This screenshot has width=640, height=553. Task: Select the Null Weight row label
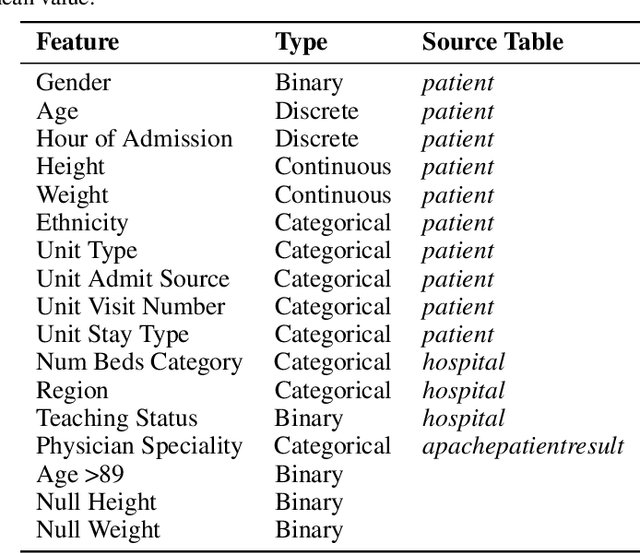[98, 531]
